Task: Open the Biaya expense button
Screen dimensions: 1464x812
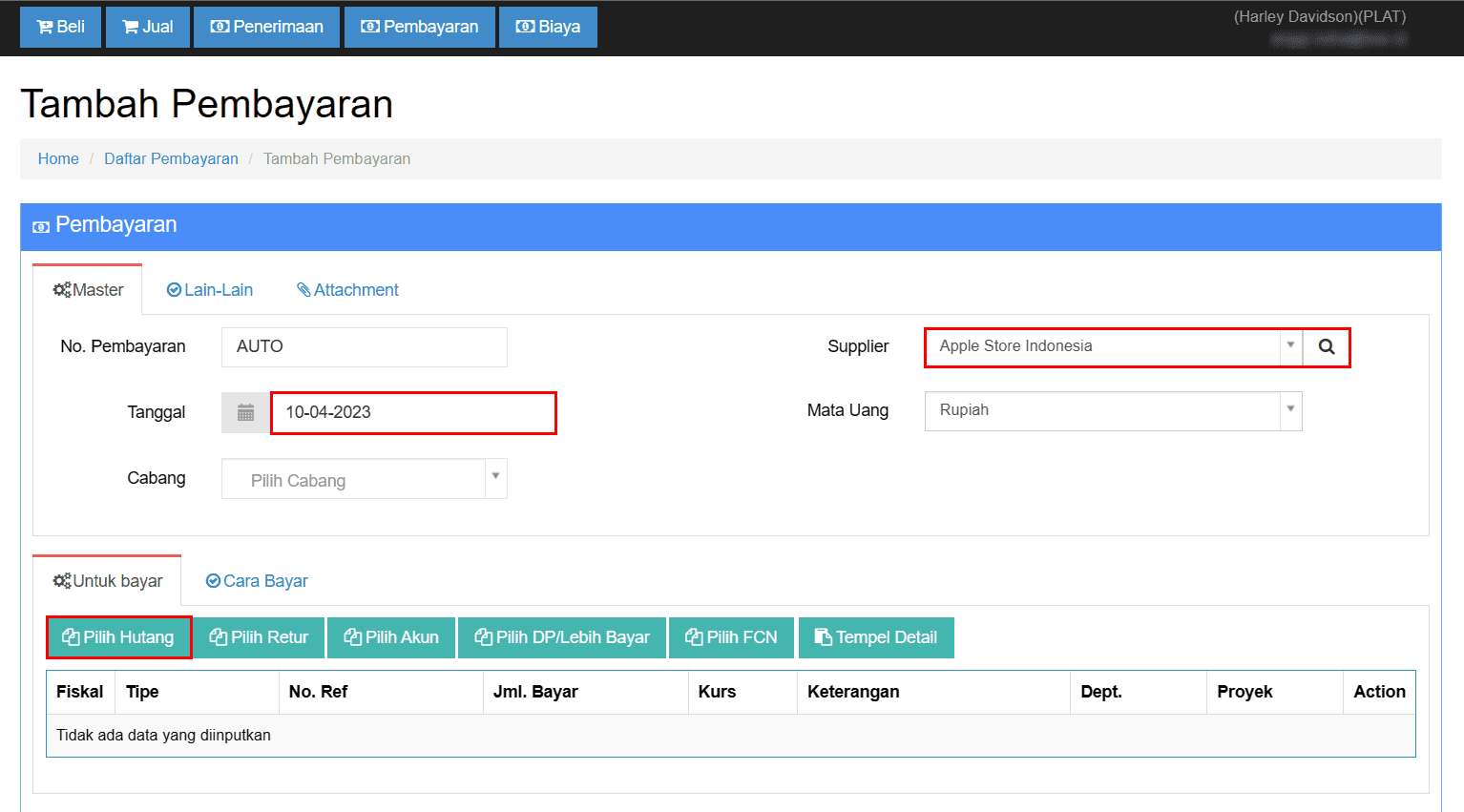Action: coord(548,27)
